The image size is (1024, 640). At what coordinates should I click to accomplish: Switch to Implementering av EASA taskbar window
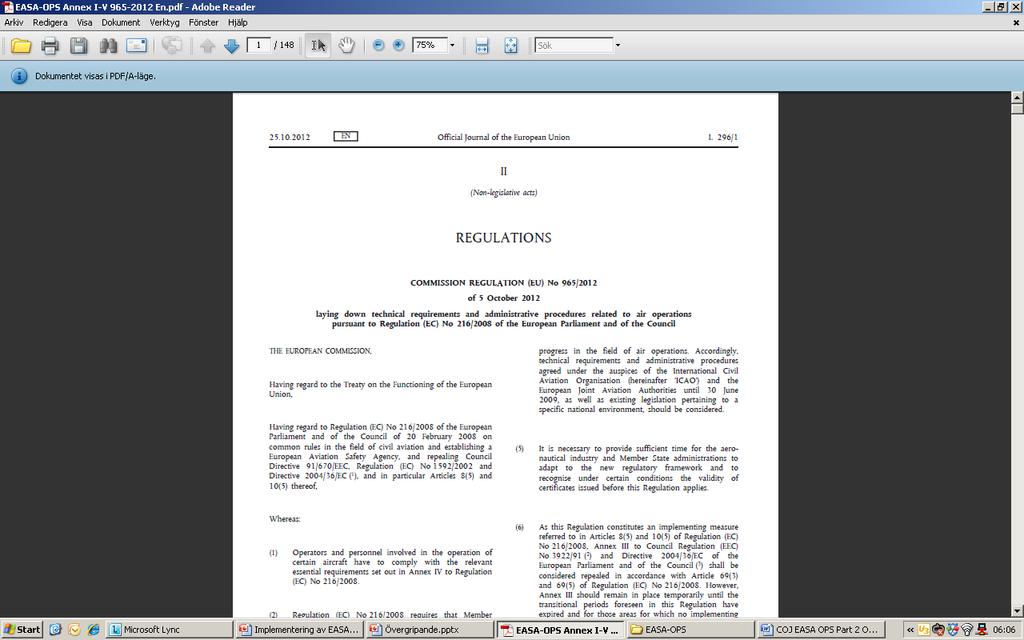click(299, 630)
